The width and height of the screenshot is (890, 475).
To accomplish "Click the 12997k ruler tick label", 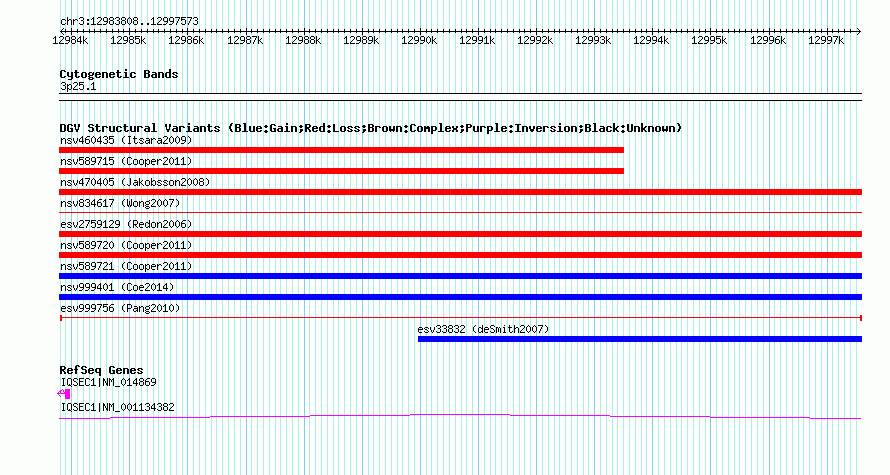I will 826,40.
